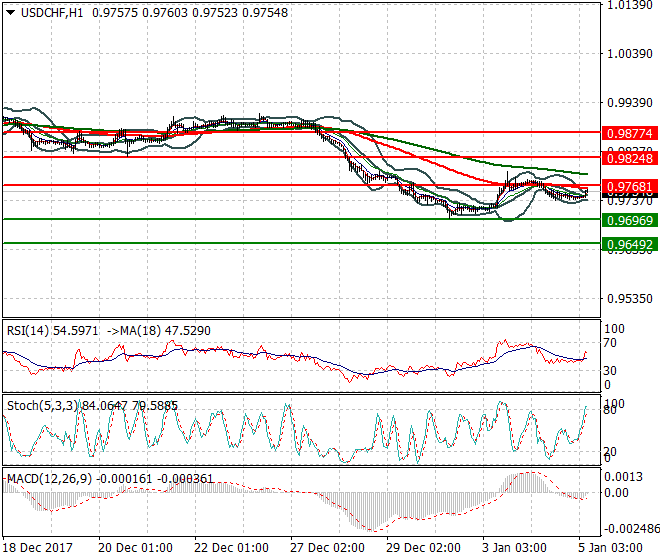Select the 0.97681 red price label

click(630, 186)
